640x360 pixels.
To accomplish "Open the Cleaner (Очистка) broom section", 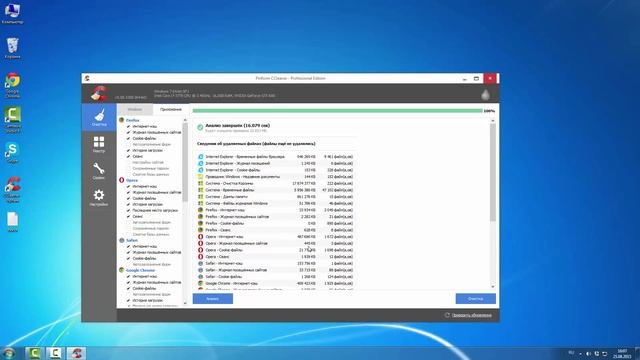I will [99, 117].
